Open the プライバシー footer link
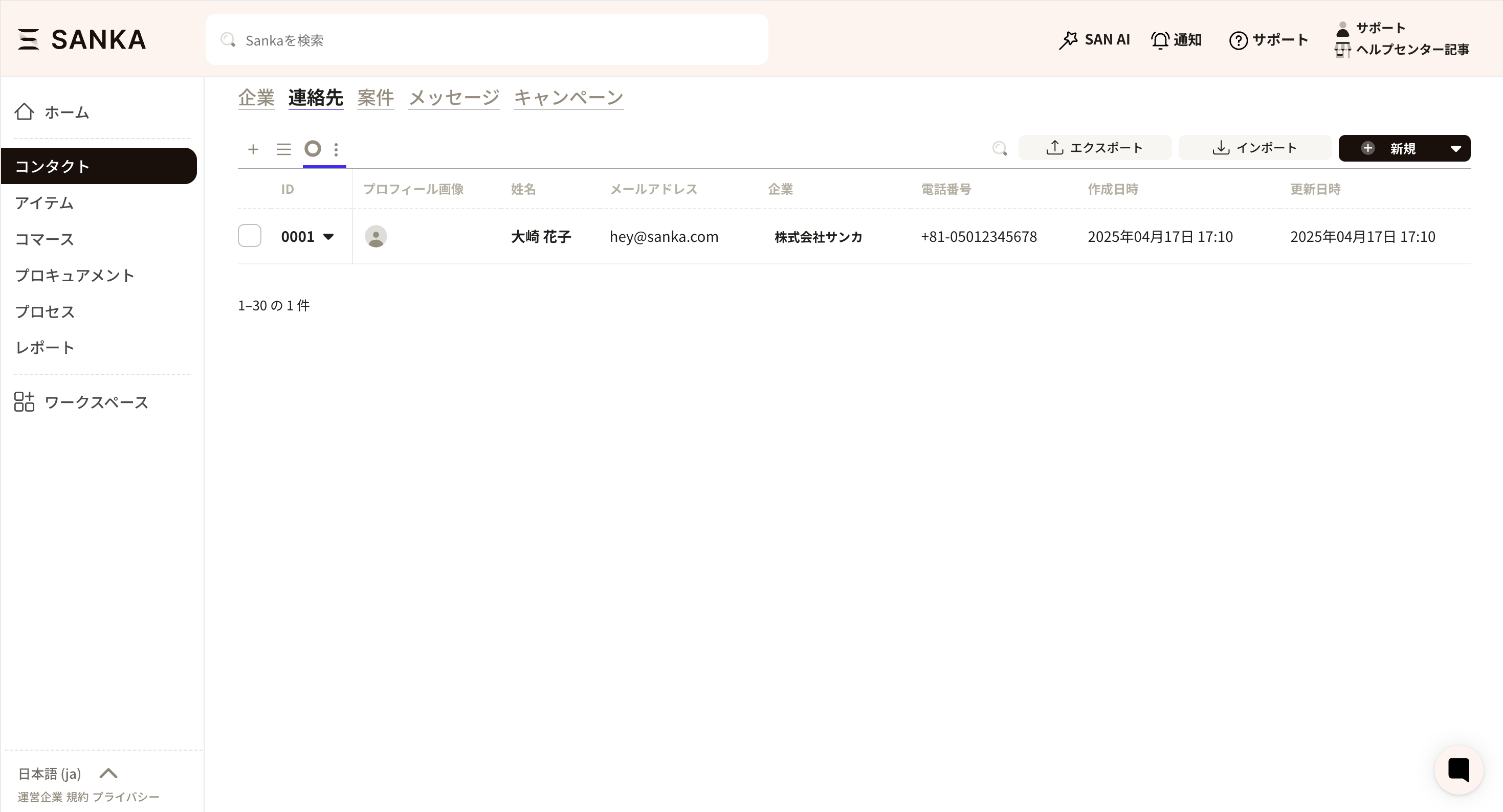The width and height of the screenshot is (1503, 812). (125, 797)
